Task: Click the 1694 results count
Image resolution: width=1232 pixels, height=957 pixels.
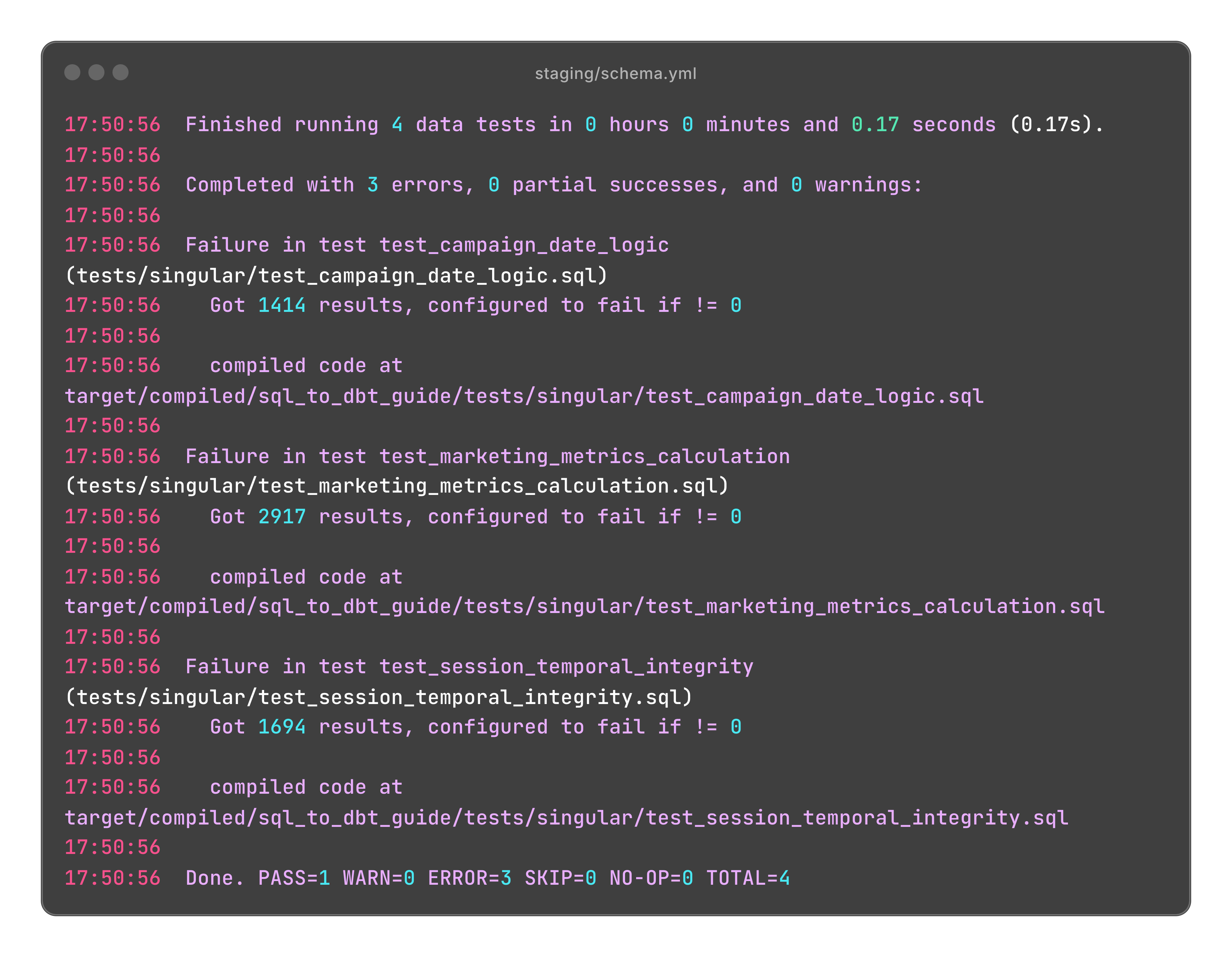Action: click(282, 727)
